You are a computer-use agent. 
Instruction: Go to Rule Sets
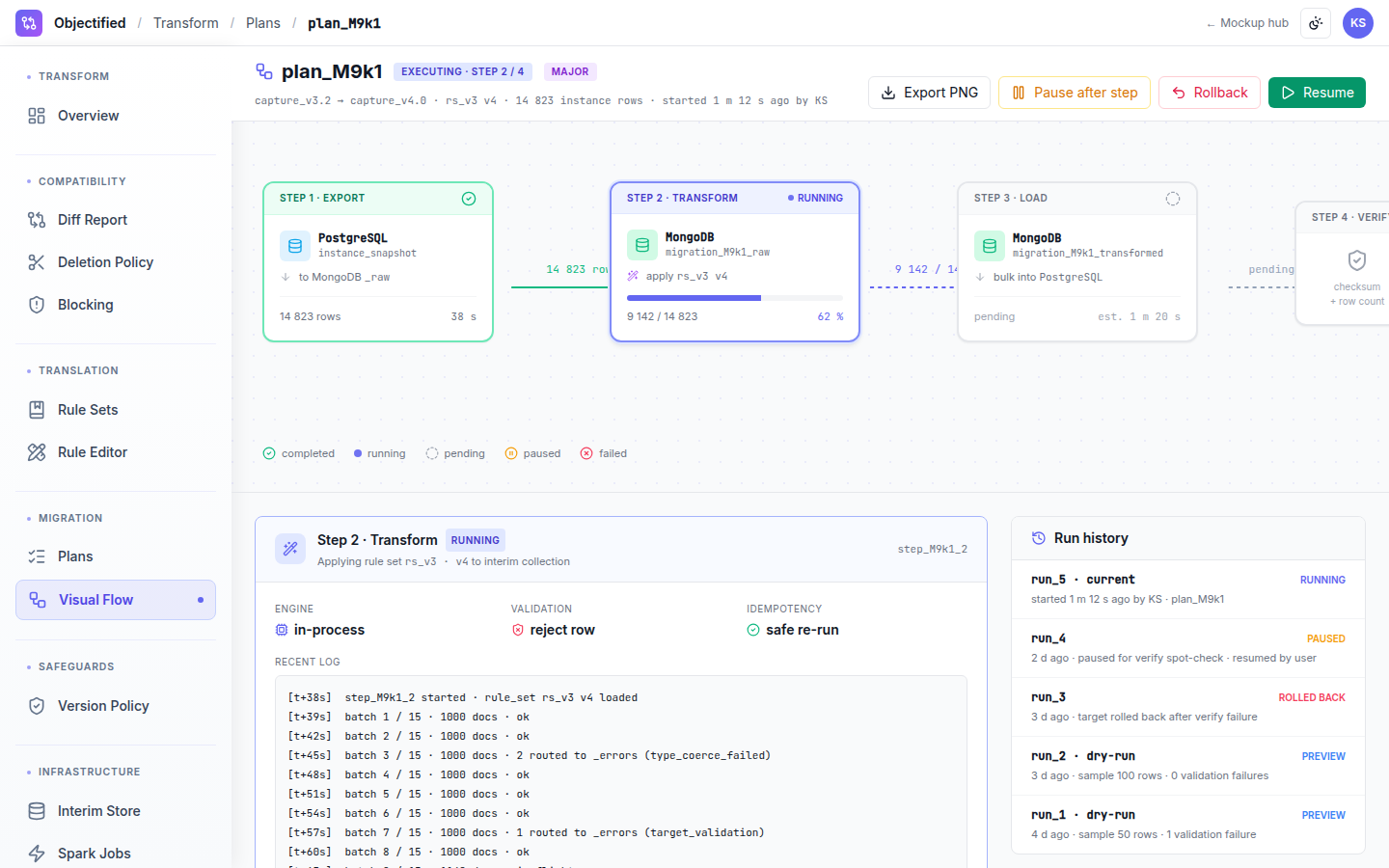[116, 410]
